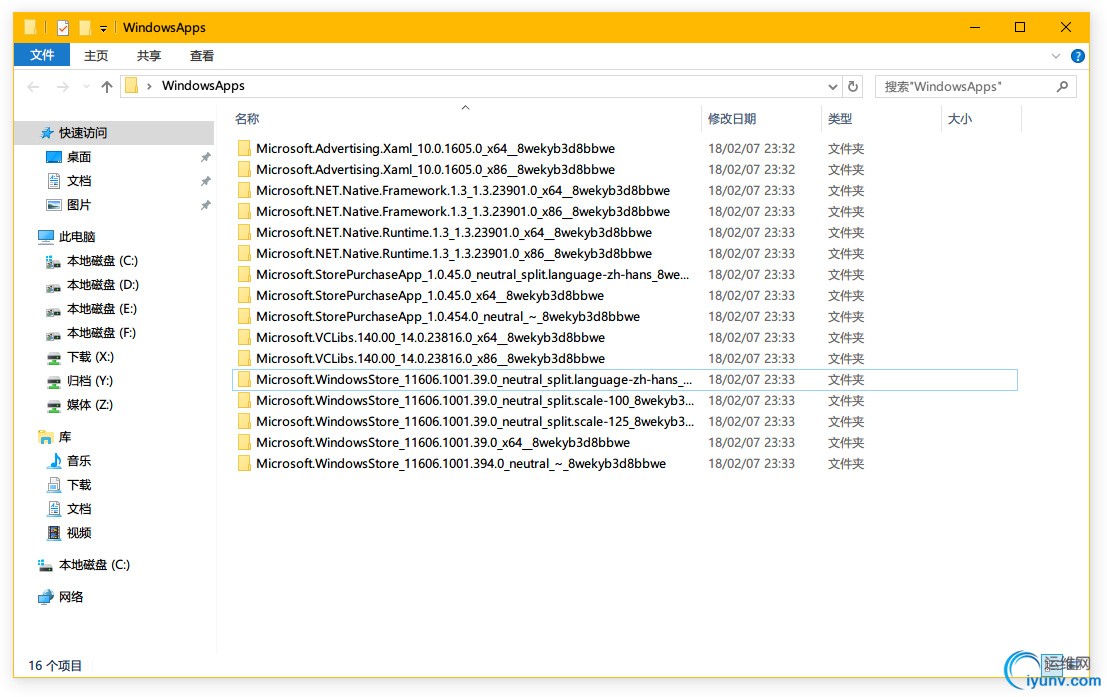Click the Up directory arrow icon

(107, 87)
